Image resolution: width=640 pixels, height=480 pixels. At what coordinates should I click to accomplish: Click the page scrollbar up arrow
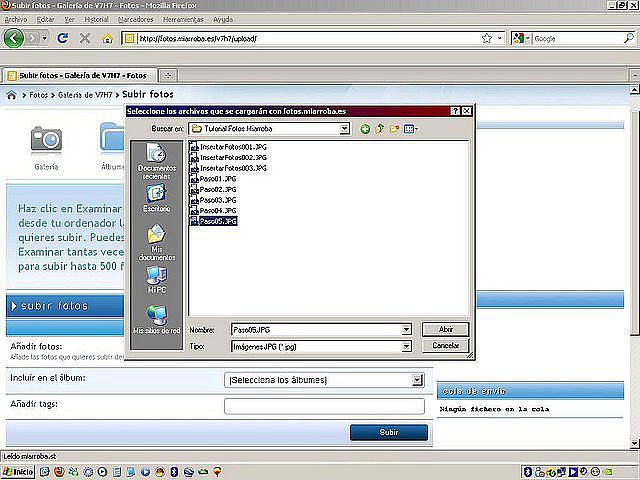click(x=635, y=89)
